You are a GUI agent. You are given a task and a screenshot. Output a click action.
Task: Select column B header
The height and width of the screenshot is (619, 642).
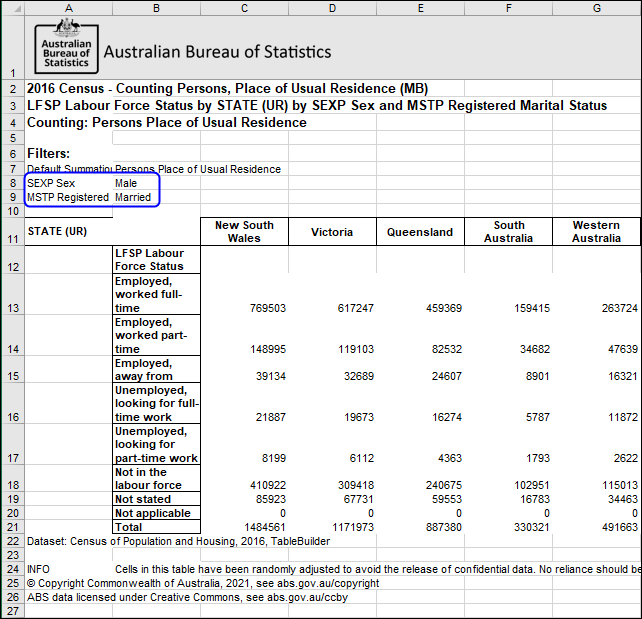[x=156, y=8]
